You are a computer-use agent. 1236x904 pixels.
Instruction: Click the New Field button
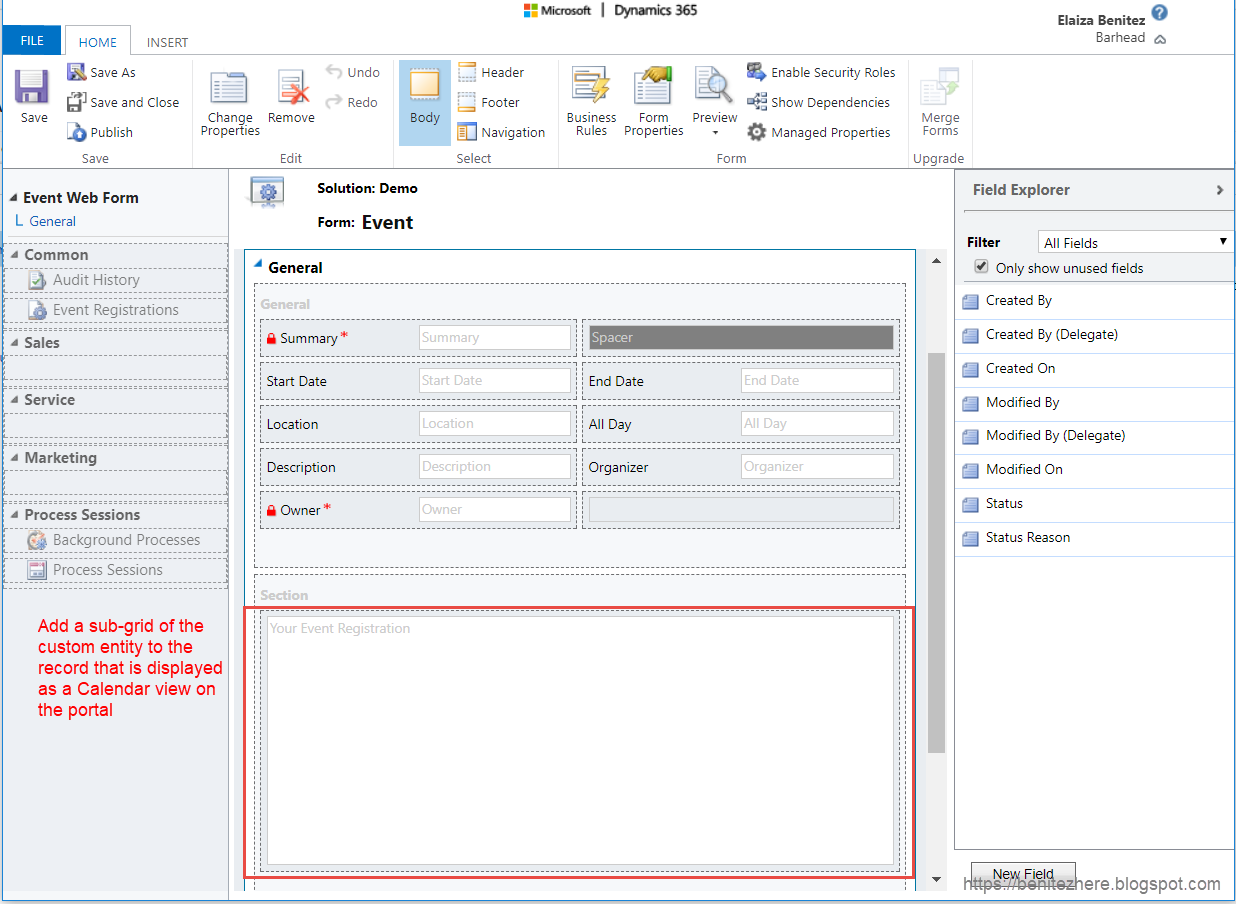1023,873
